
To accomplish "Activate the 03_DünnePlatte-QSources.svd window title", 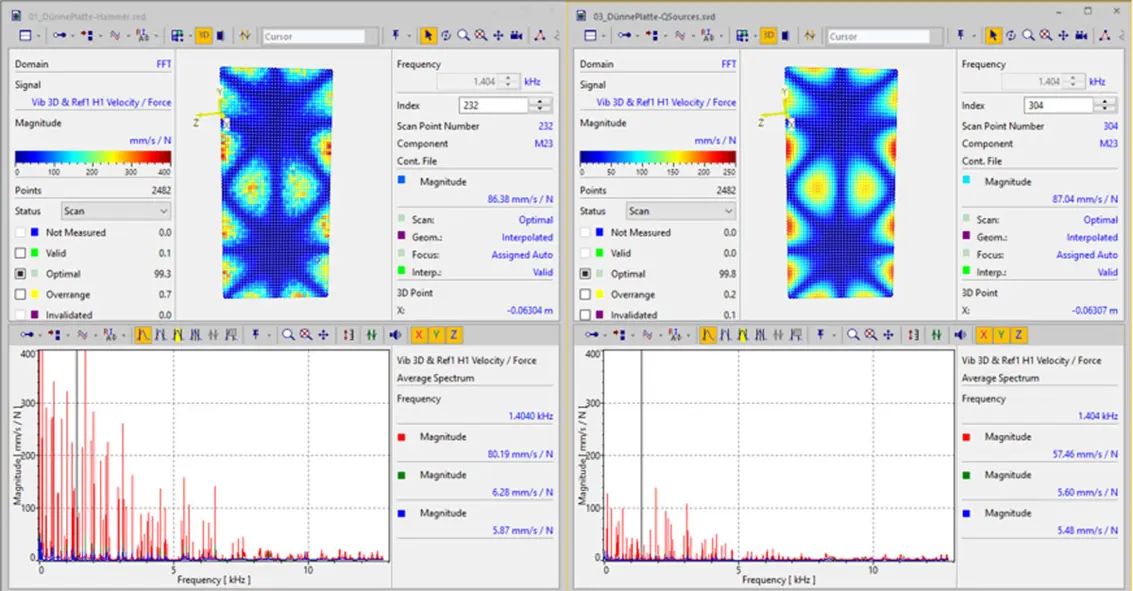I will tap(654, 17).
